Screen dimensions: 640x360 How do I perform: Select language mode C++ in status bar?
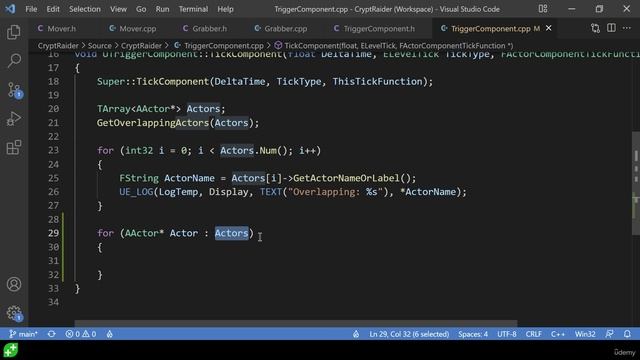pos(558,334)
